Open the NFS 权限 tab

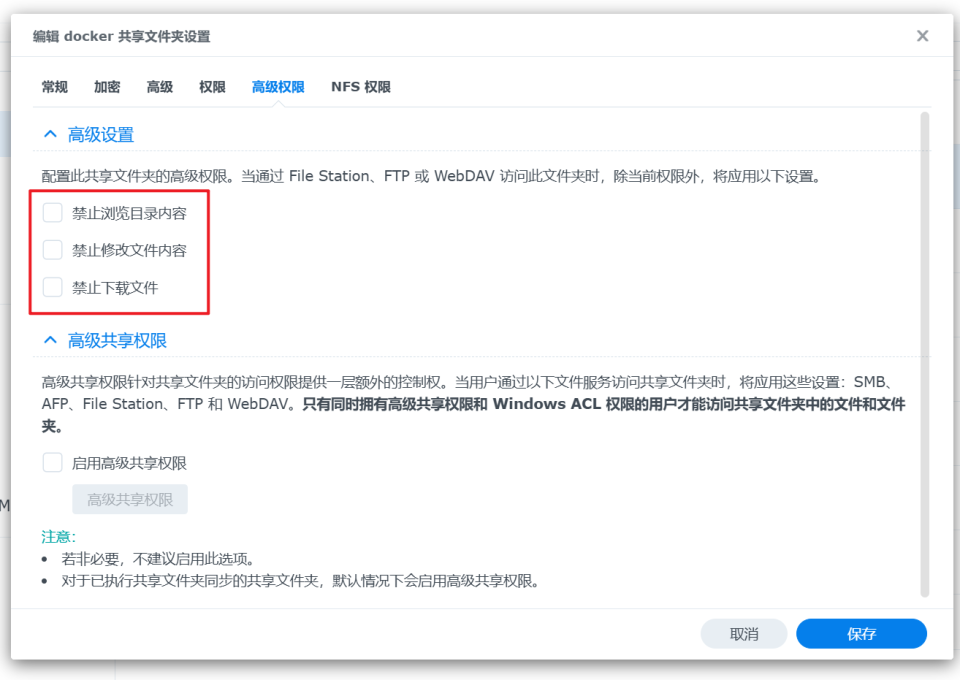361,87
